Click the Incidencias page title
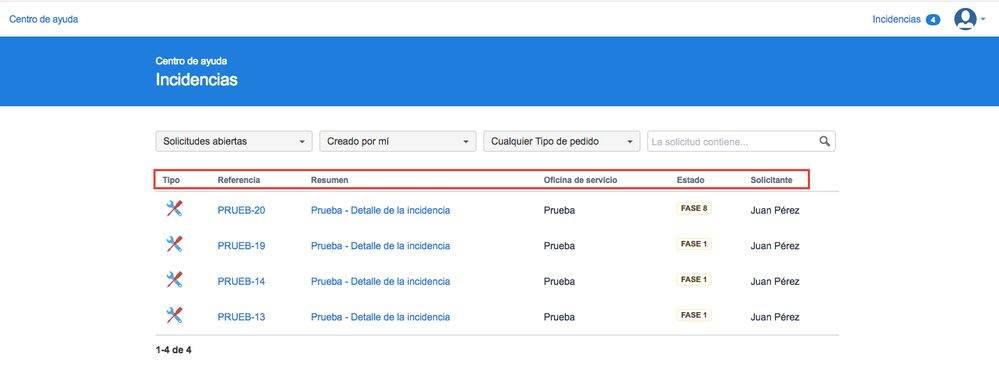Viewport: 999px width, 373px height. click(x=196, y=80)
